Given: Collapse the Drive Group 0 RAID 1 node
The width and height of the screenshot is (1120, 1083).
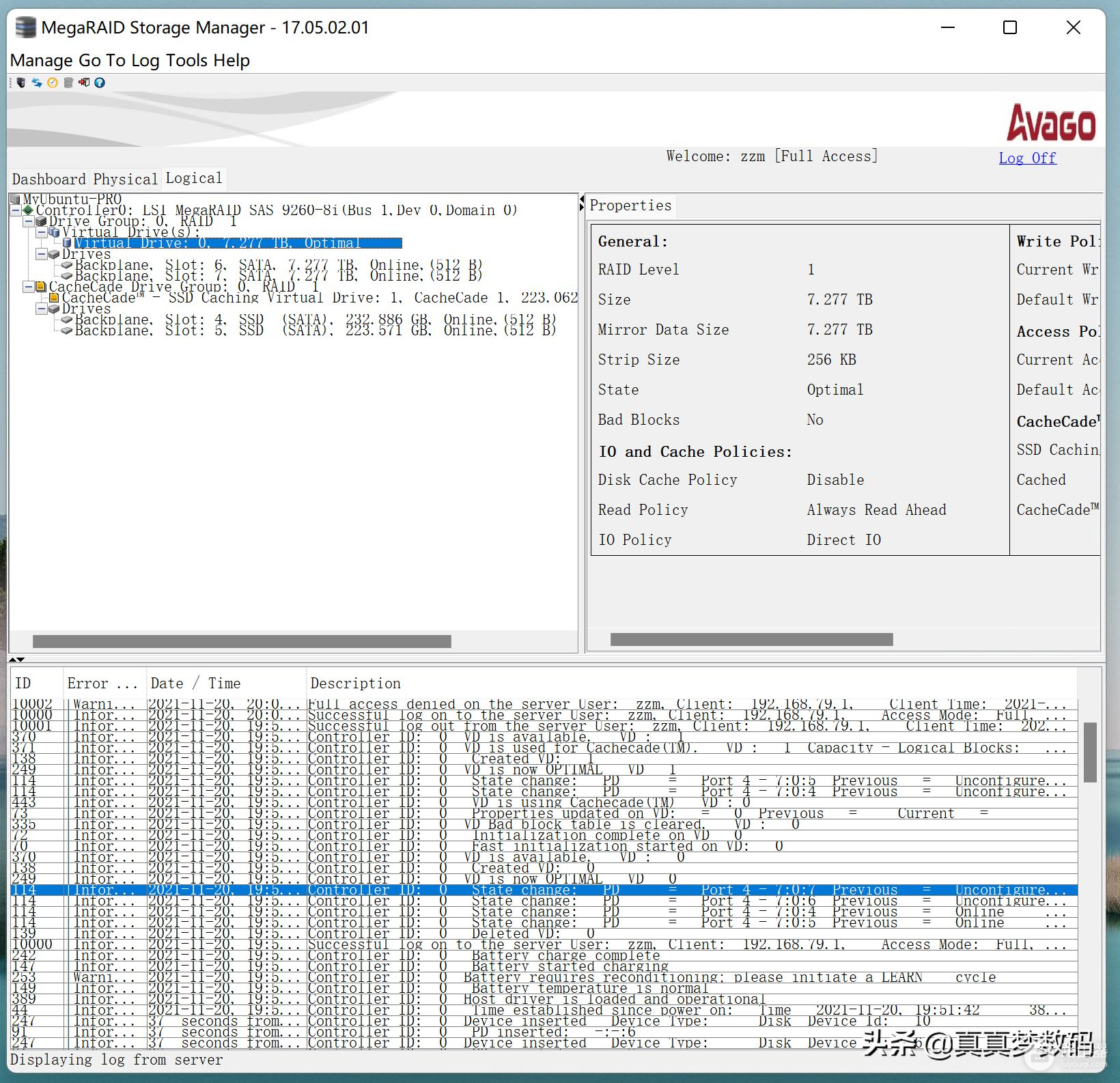Looking at the screenshot, I should (x=28, y=221).
